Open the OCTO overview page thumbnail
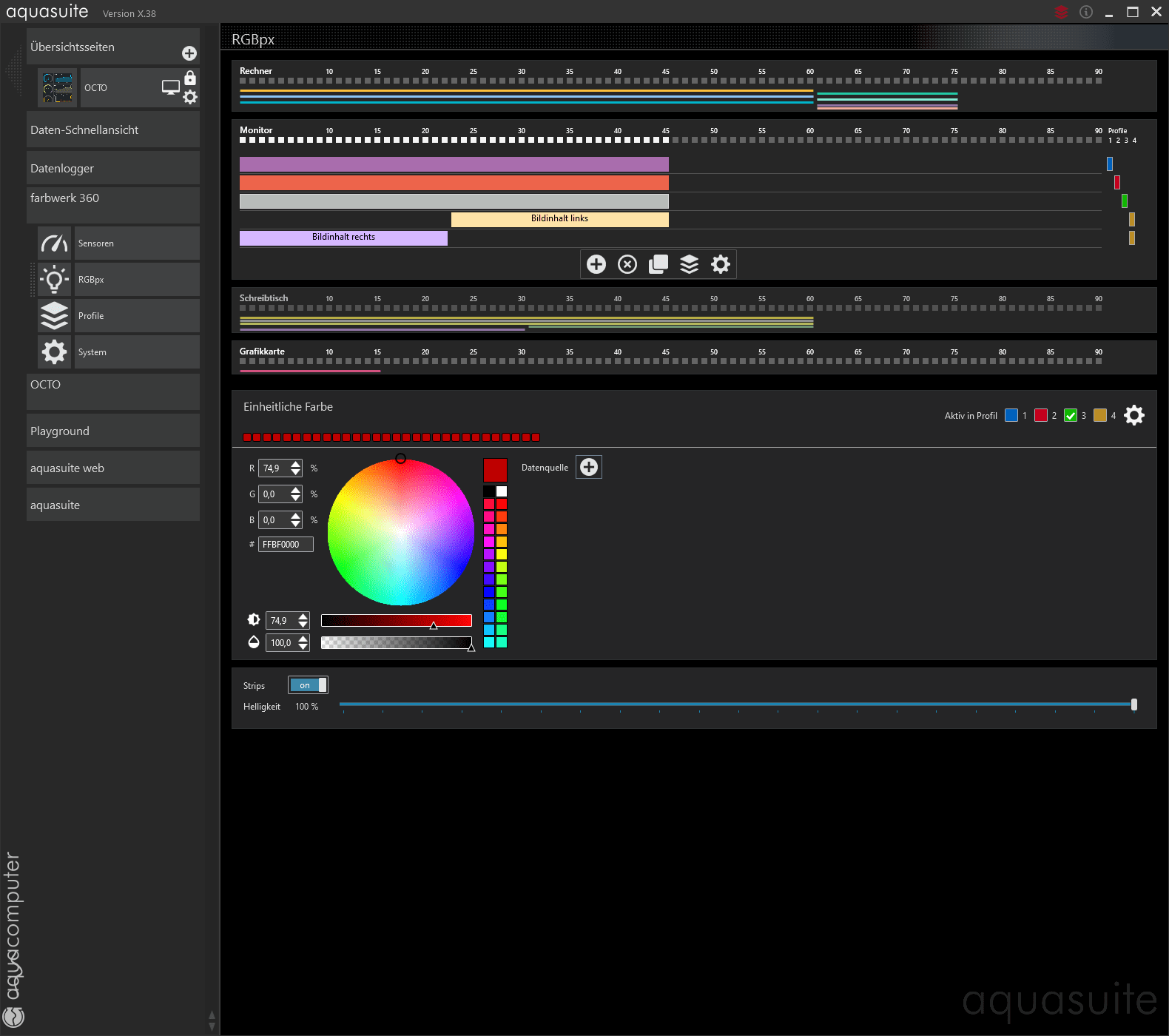This screenshot has width=1169, height=1036. click(58, 88)
